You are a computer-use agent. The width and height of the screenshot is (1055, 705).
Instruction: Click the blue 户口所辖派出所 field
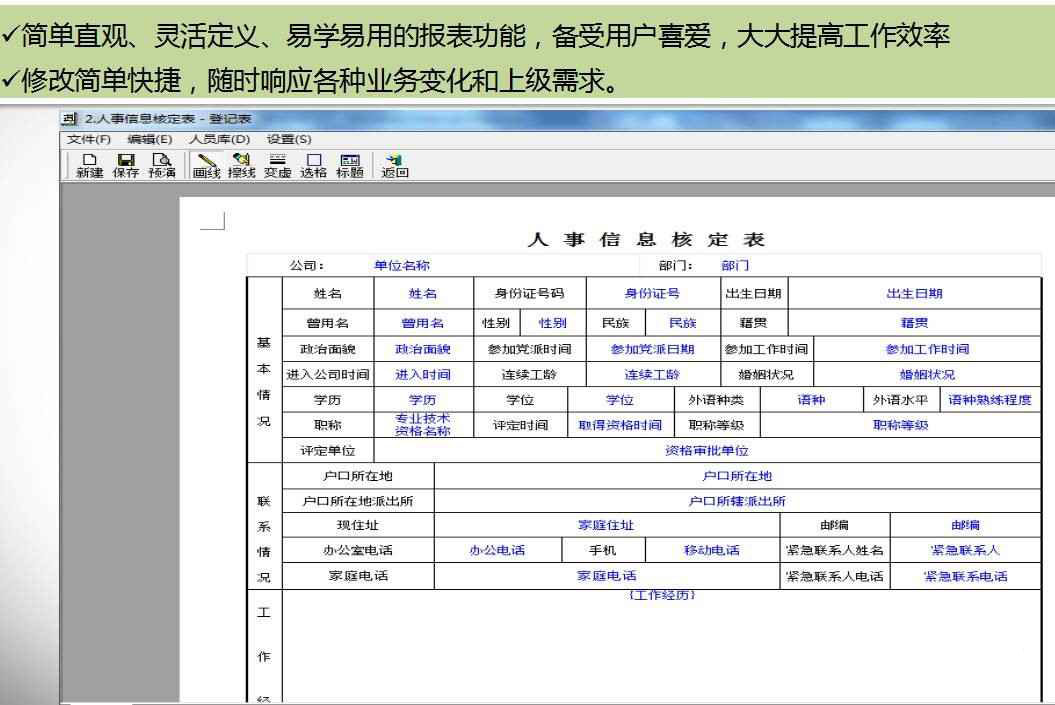coord(737,500)
